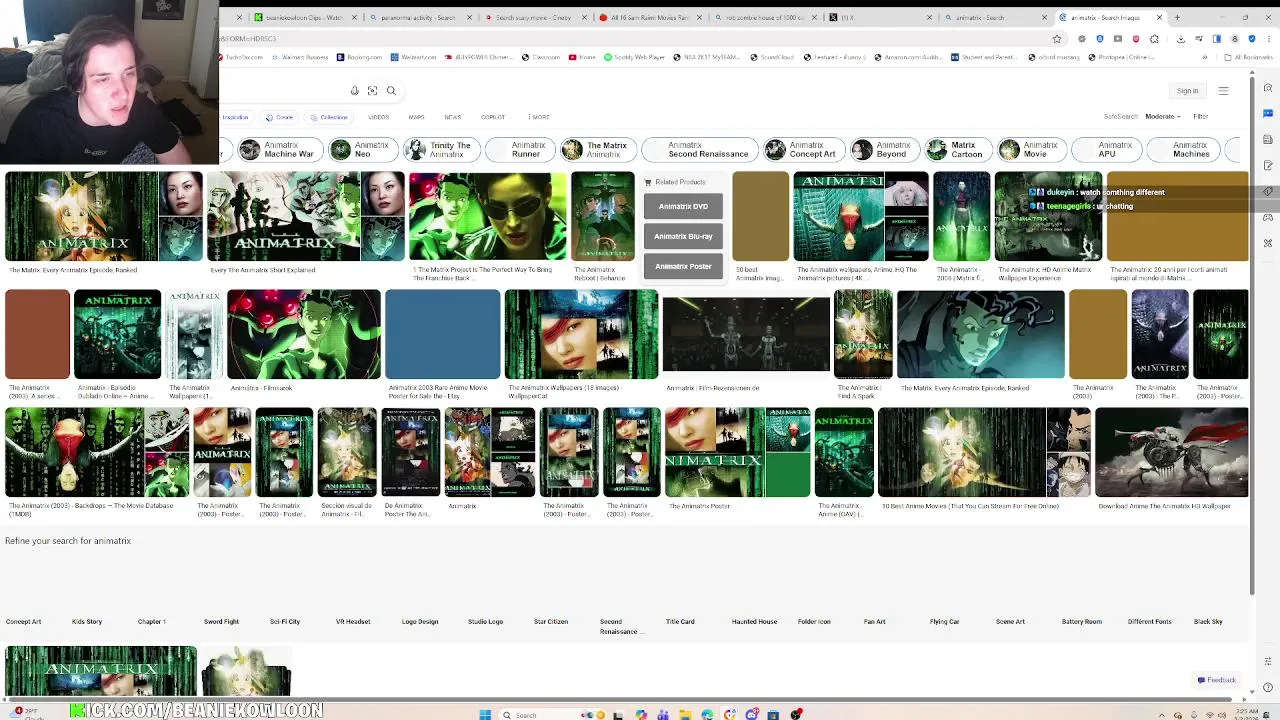Open the browser Downloads icon
Screen dimensions: 1280x720
click(x=1181, y=39)
